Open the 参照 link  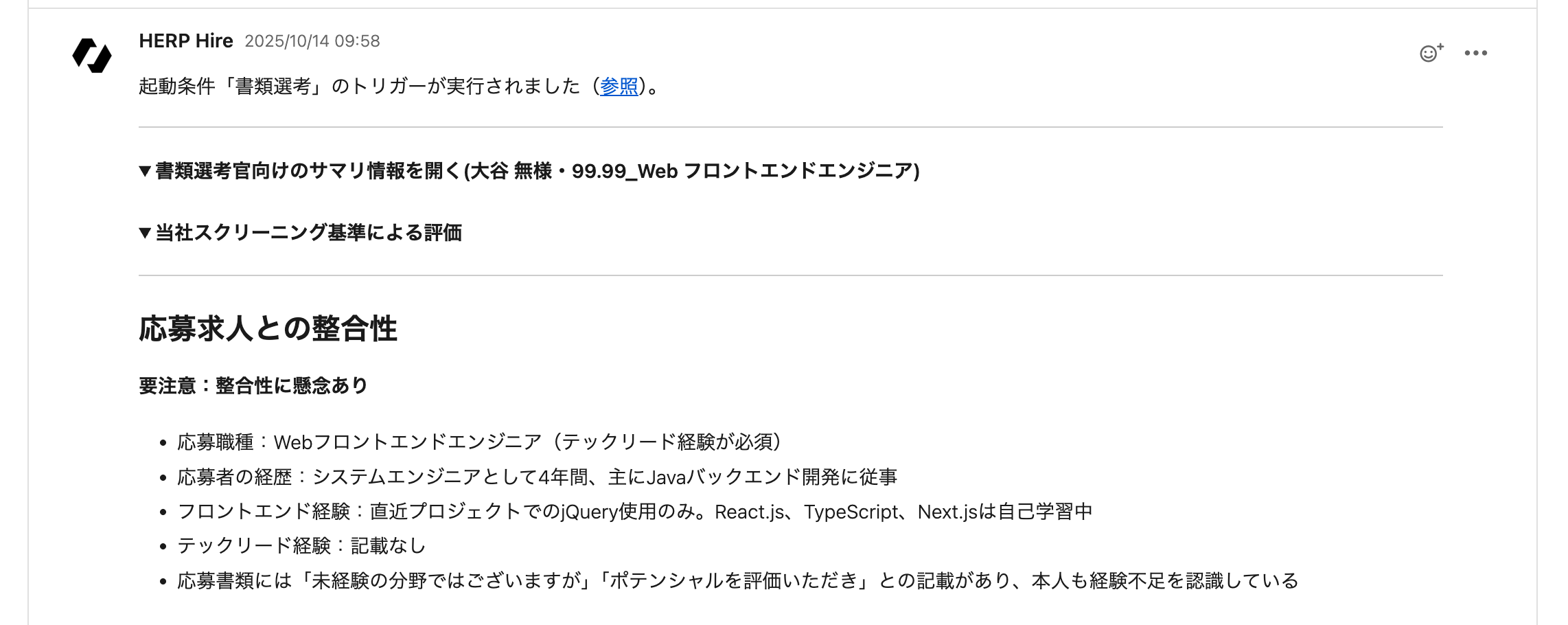(x=619, y=87)
